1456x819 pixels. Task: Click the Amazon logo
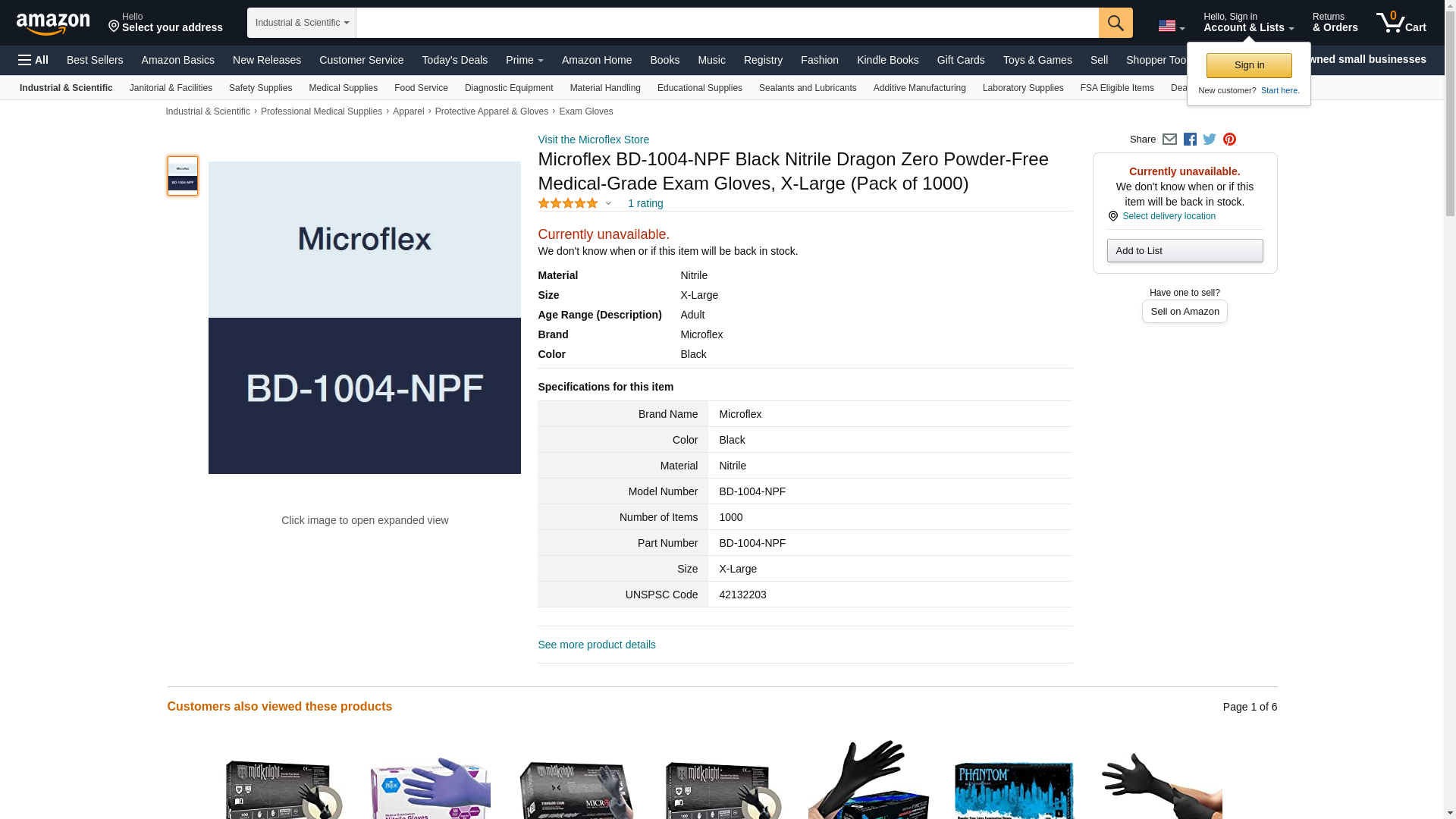click(53, 24)
